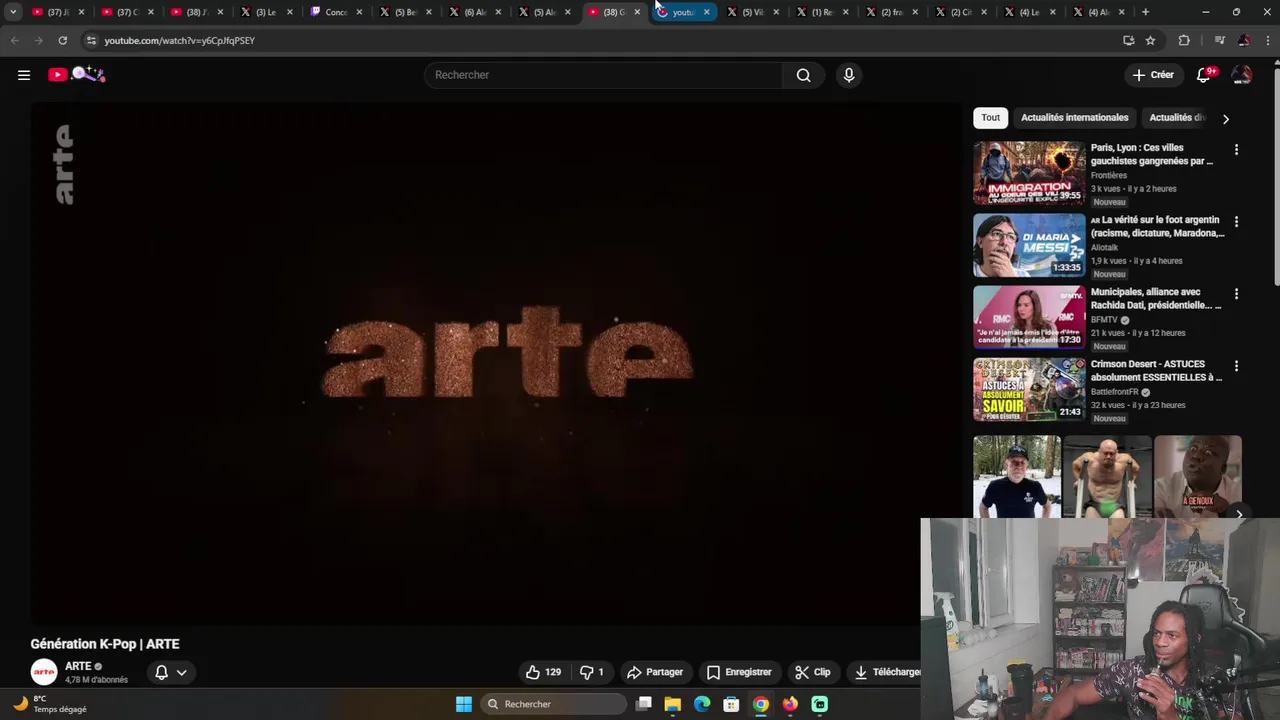Open Microsoft Edge from taskbar

pyautogui.click(x=702, y=704)
